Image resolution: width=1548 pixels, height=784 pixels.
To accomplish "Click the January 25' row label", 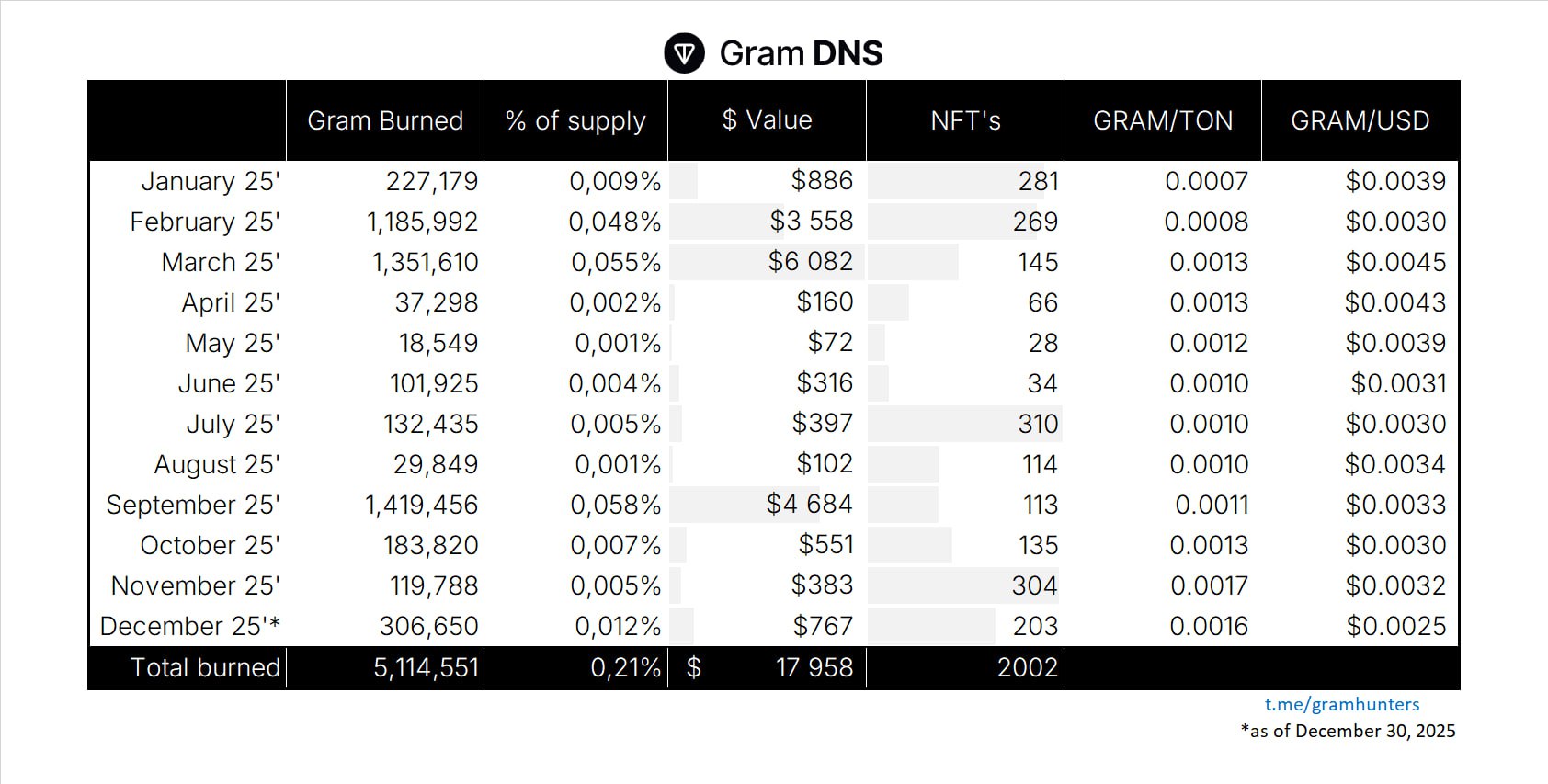I will (211, 181).
